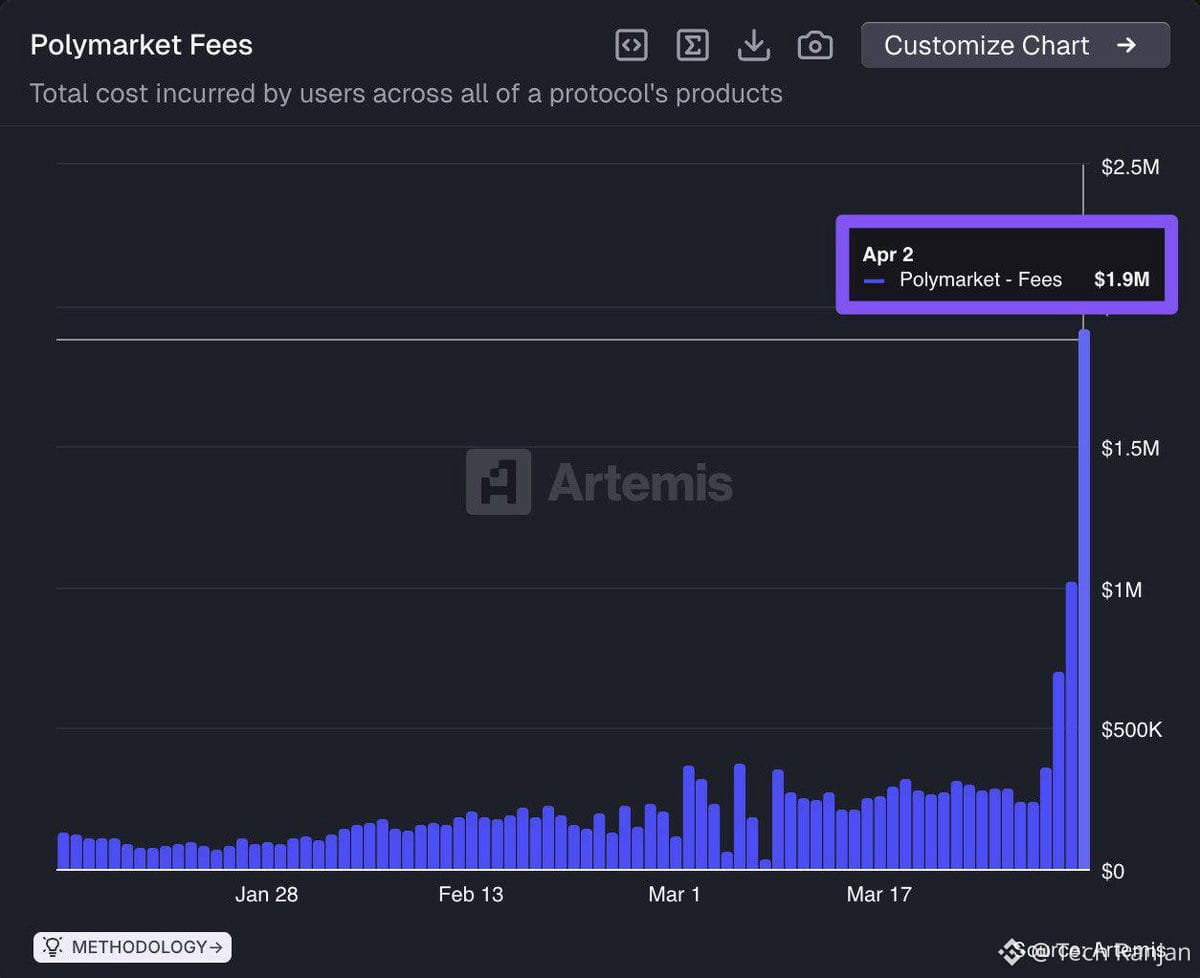Click the $2.5M y-axis label
This screenshot has width=1200, height=978.
pos(1130,167)
